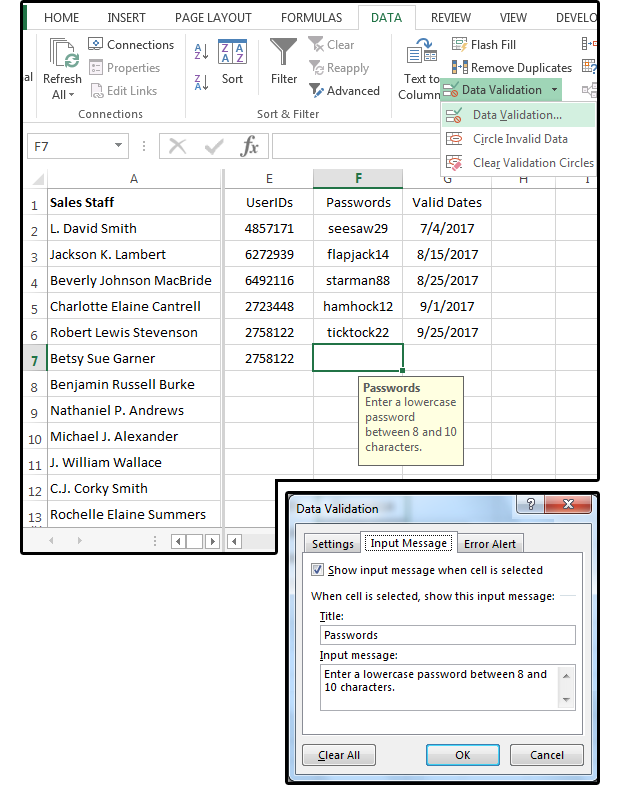Click Remove Duplicates
The width and height of the screenshot is (620, 794).
(x=512, y=67)
